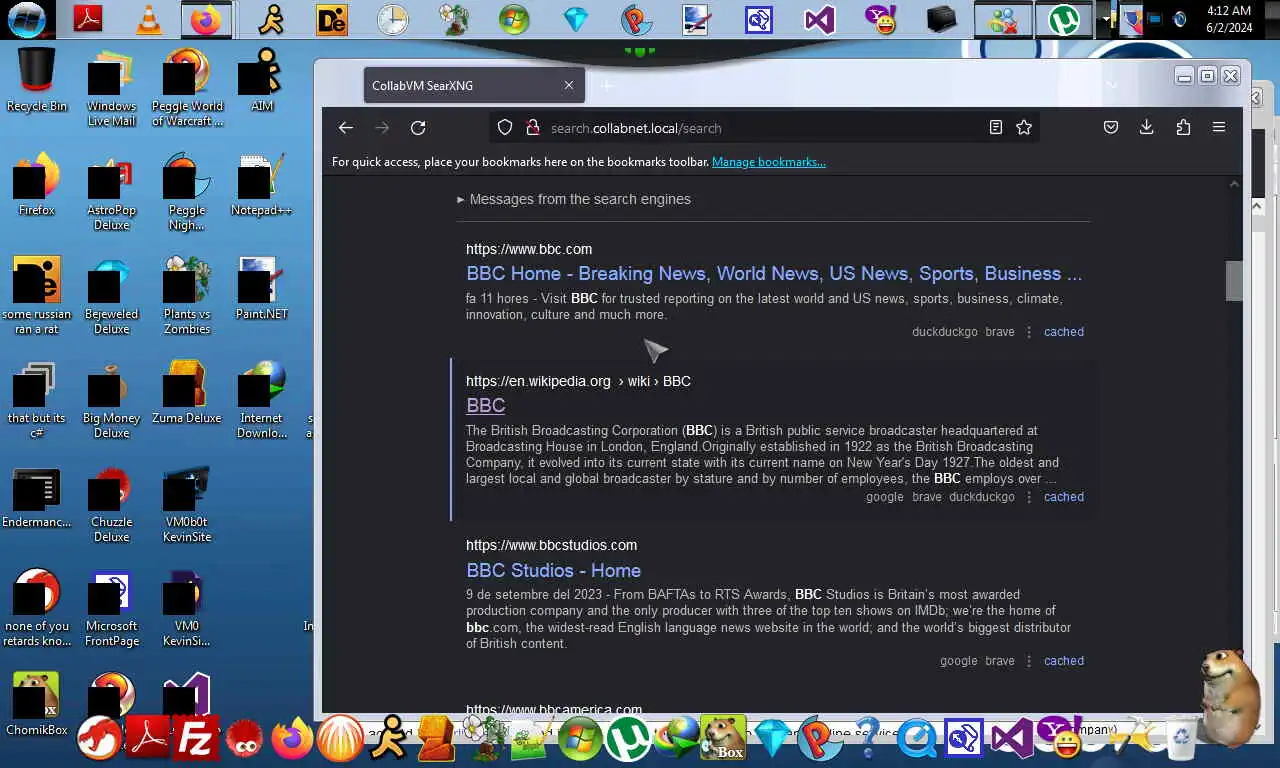The image size is (1280, 768).
Task: Select the Firefox desktop shortcut
Action: (37, 185)
